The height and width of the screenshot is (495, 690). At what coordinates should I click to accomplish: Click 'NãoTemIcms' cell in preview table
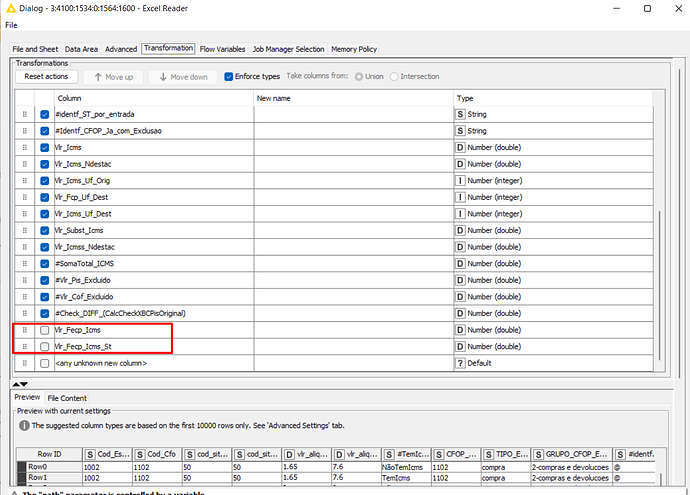coord(406,467)
